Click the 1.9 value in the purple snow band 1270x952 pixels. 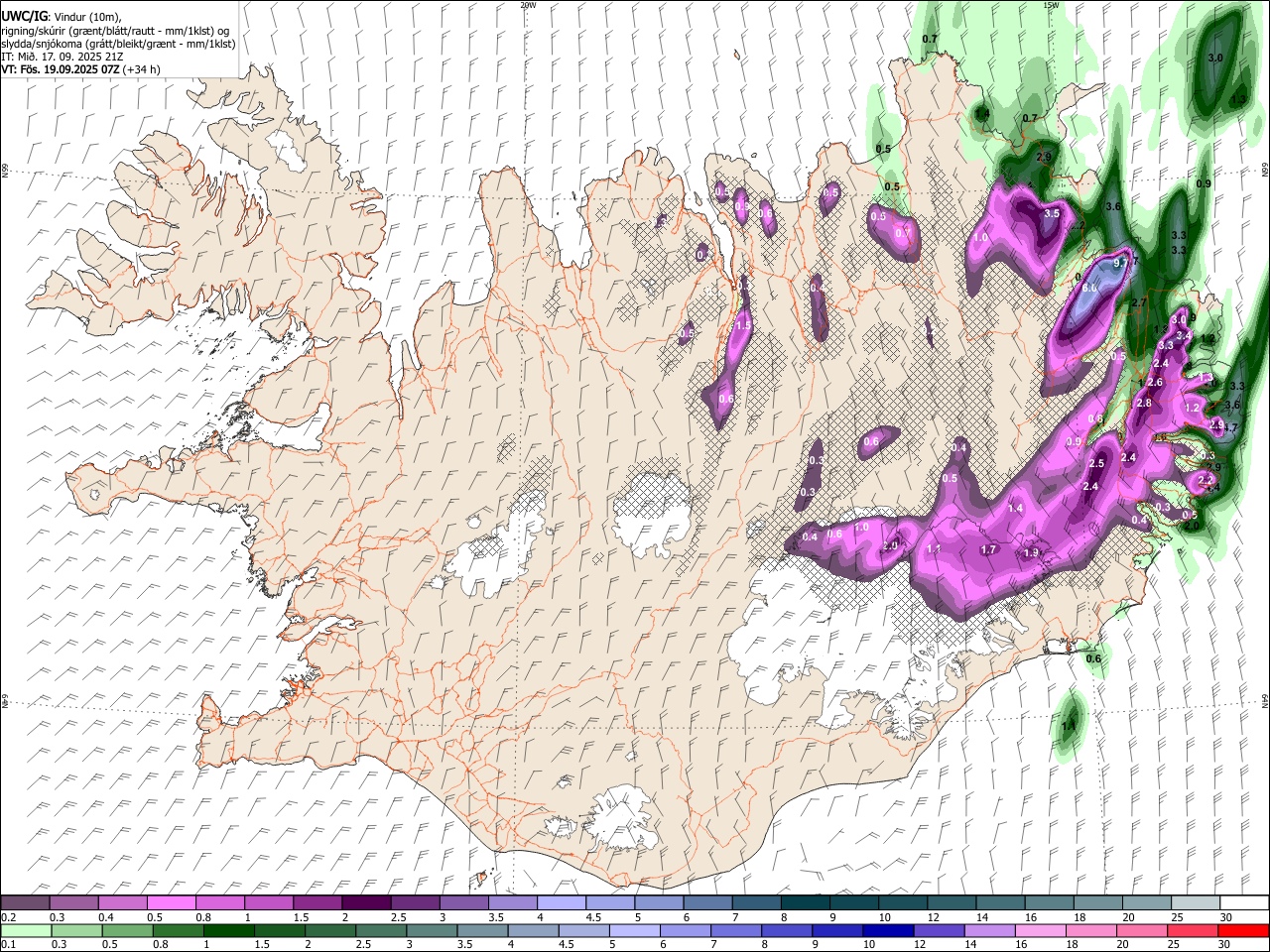pyautogui.click(x=1031, y=552)
